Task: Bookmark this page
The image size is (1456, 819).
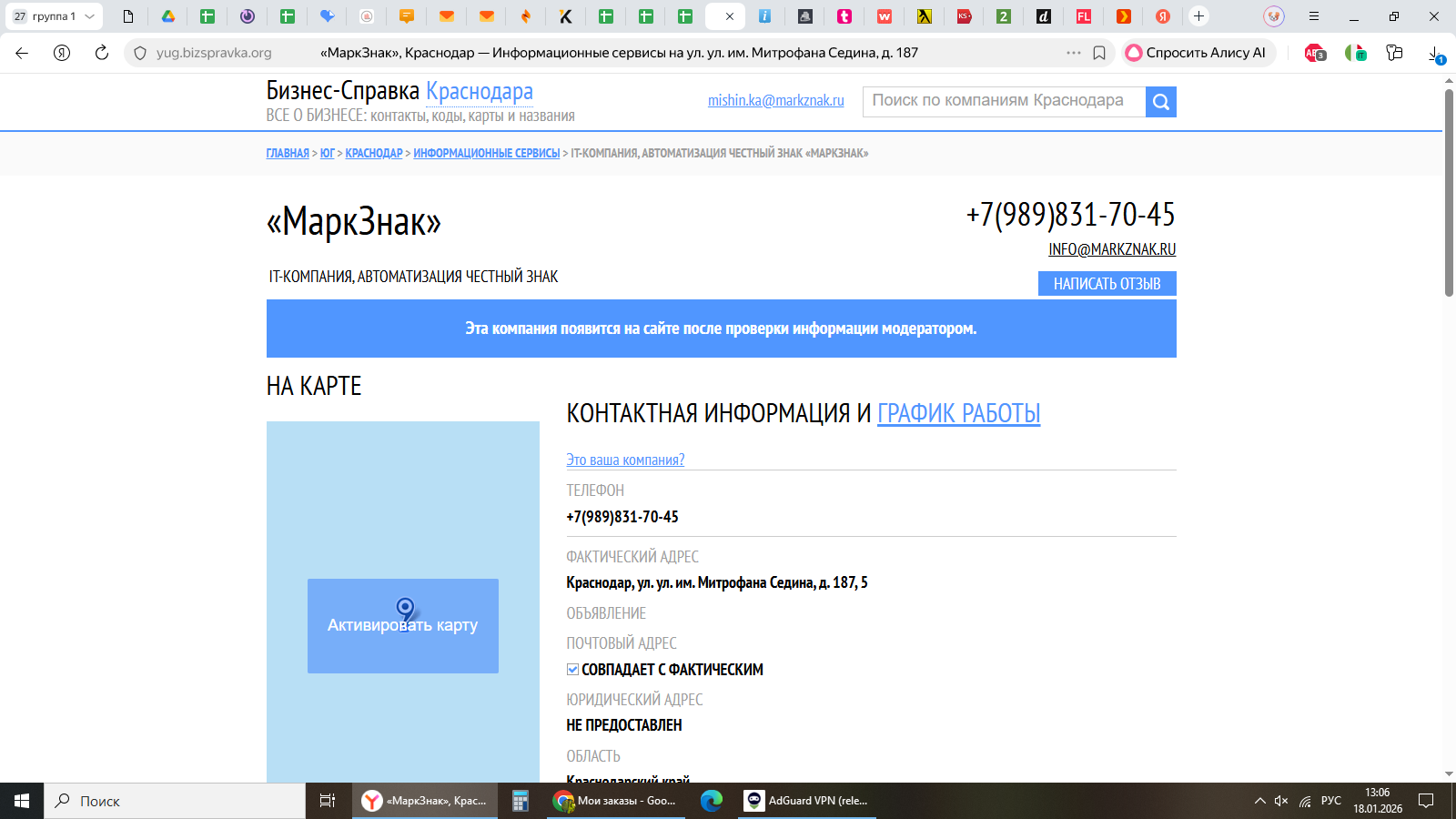Action: pos(1099,53)
